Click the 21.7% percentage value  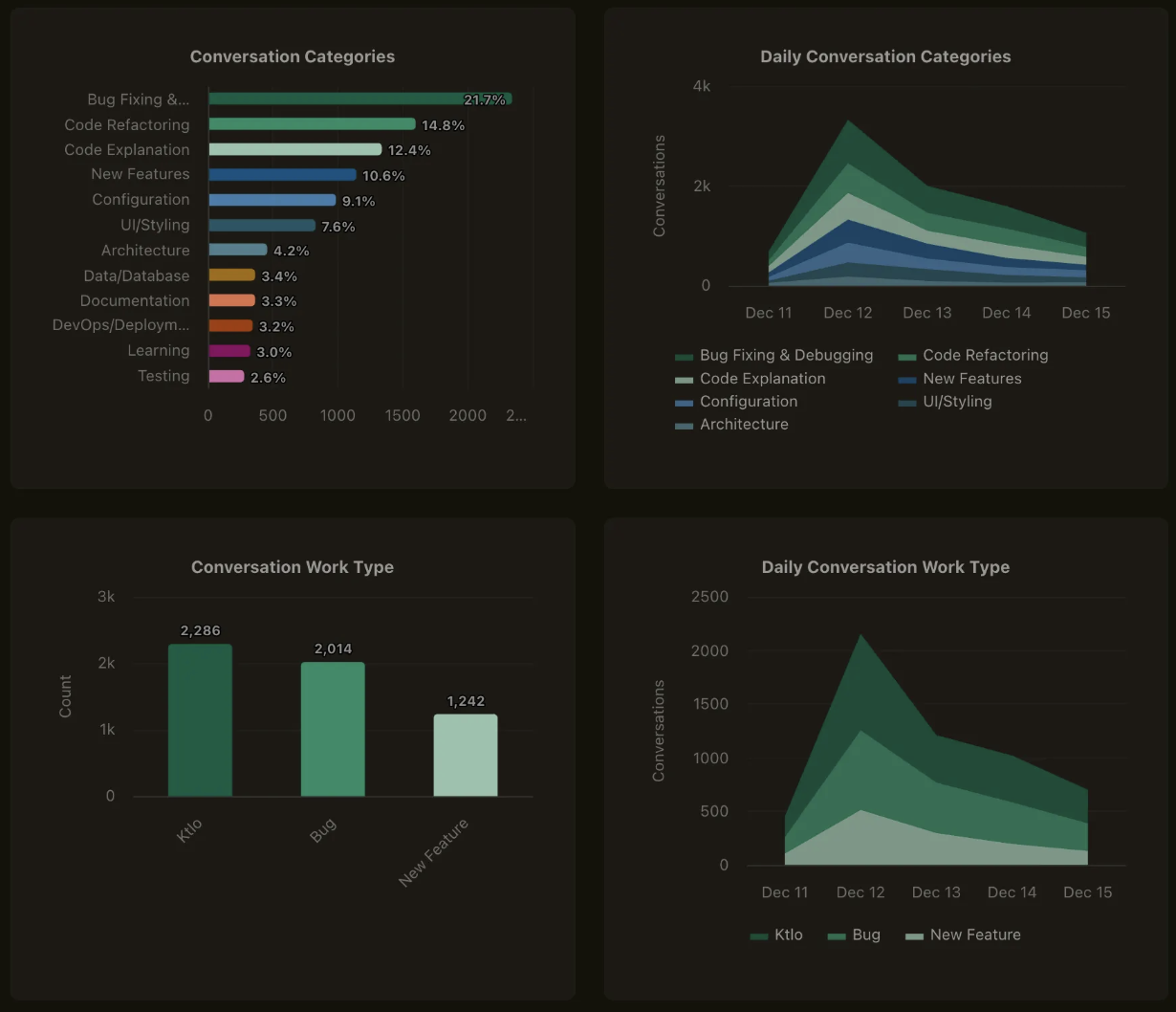(x=485, y=99)
